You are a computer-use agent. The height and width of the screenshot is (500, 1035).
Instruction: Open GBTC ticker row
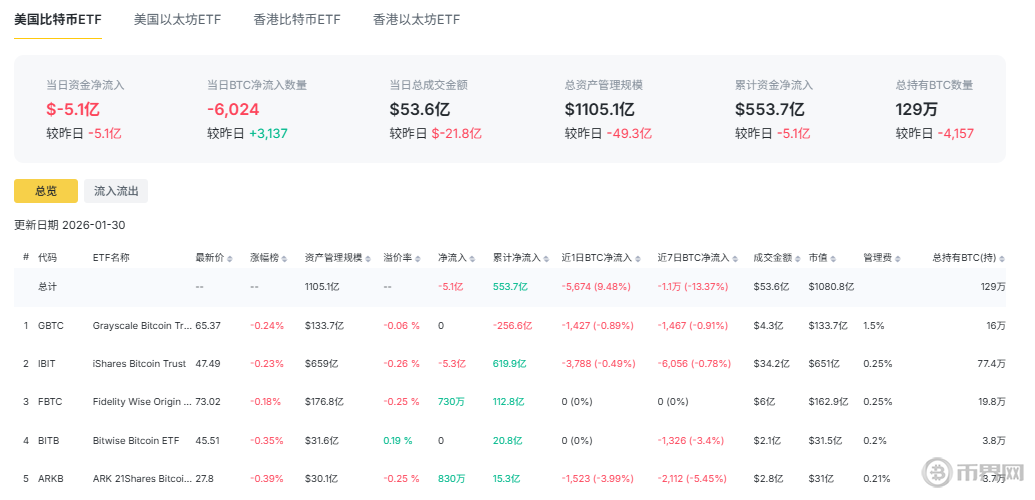(x=50, y=326)
